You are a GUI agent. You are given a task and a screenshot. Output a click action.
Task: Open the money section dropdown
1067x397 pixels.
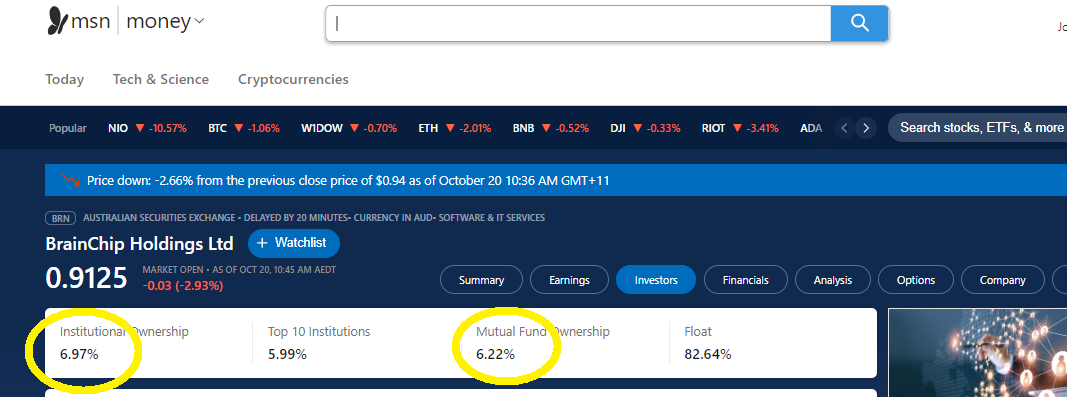point(165,21)
